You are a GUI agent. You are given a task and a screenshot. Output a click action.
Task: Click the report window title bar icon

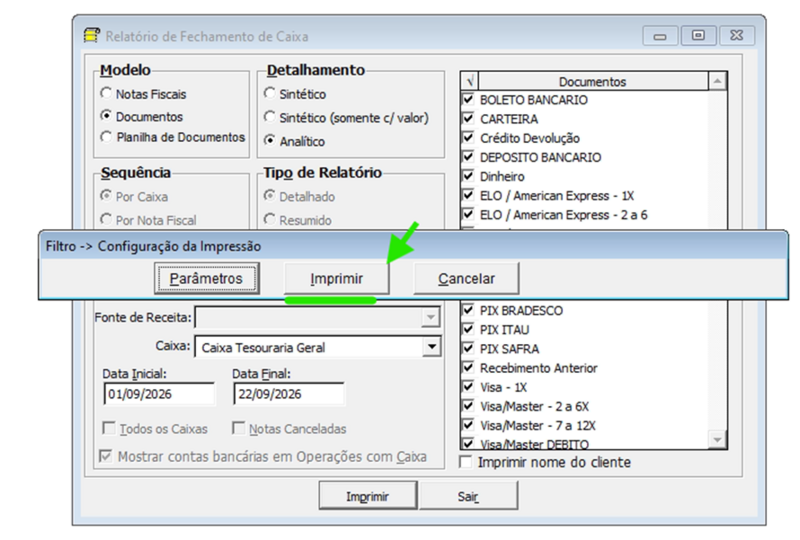pos(91,36)
